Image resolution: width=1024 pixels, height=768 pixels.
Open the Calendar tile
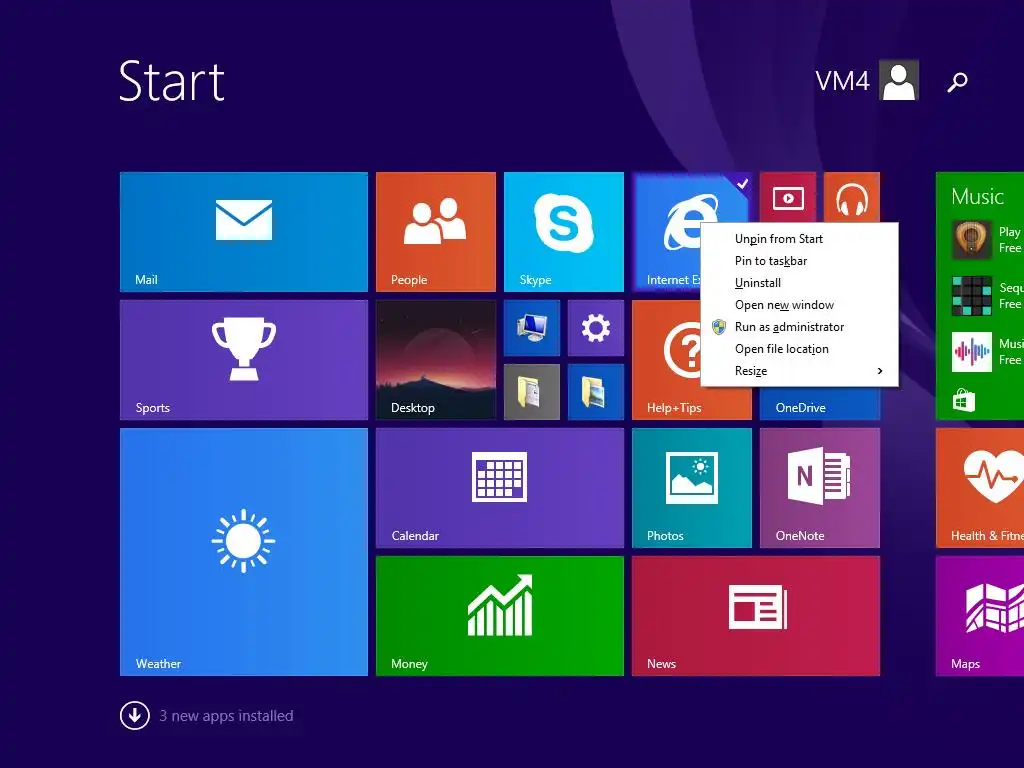[500, 488]
